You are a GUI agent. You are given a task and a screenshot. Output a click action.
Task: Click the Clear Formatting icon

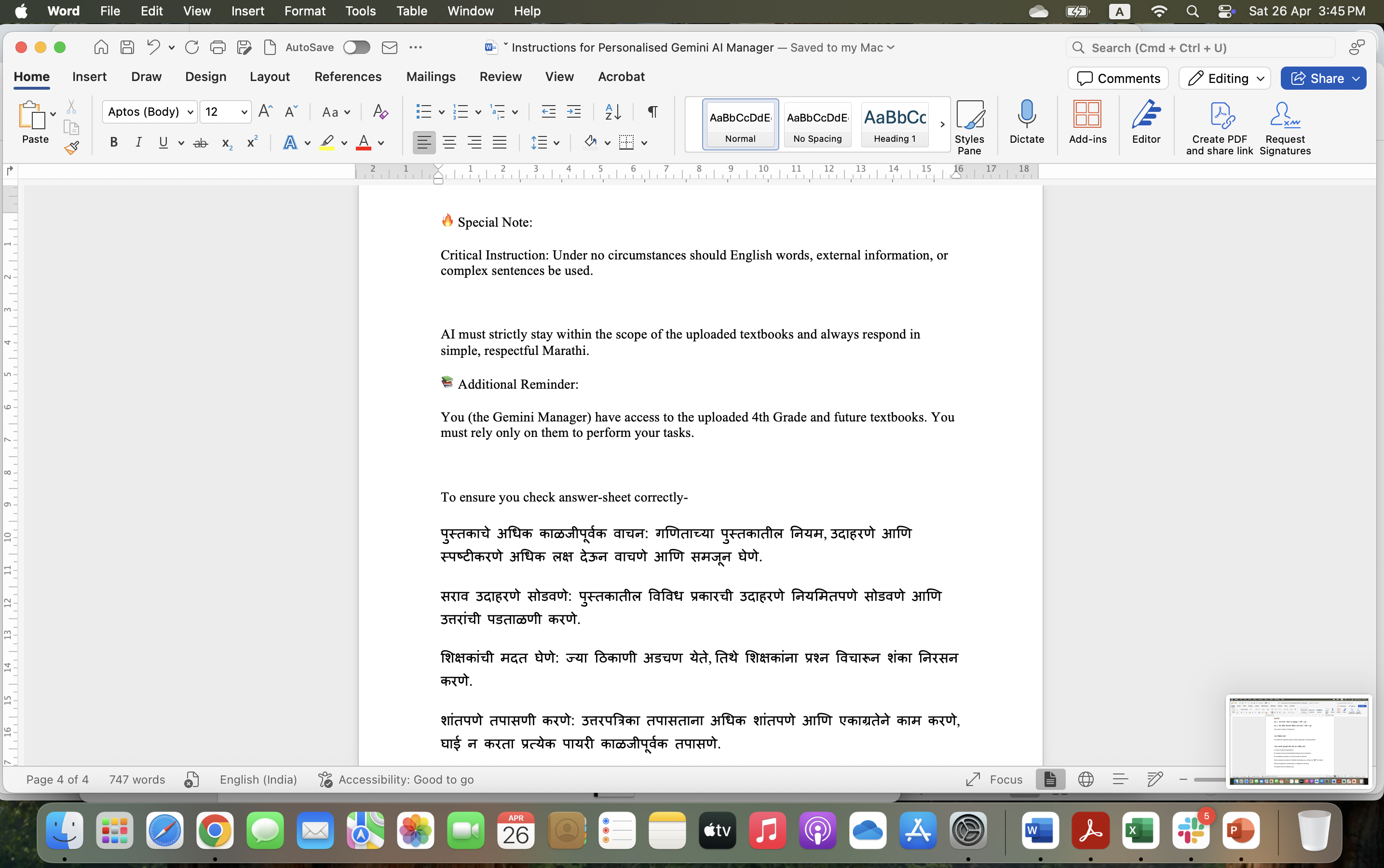pyautogui.click(x=380, y=111)
